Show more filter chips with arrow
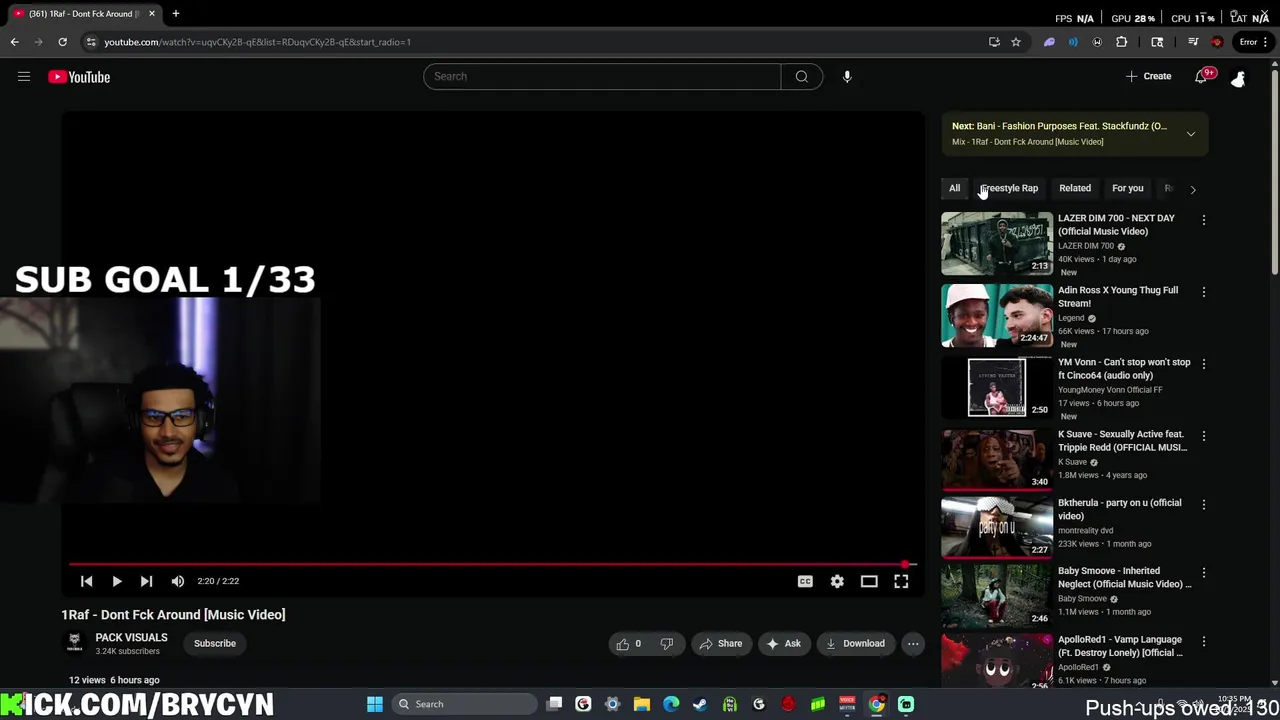 click(x=1192, y=189)
